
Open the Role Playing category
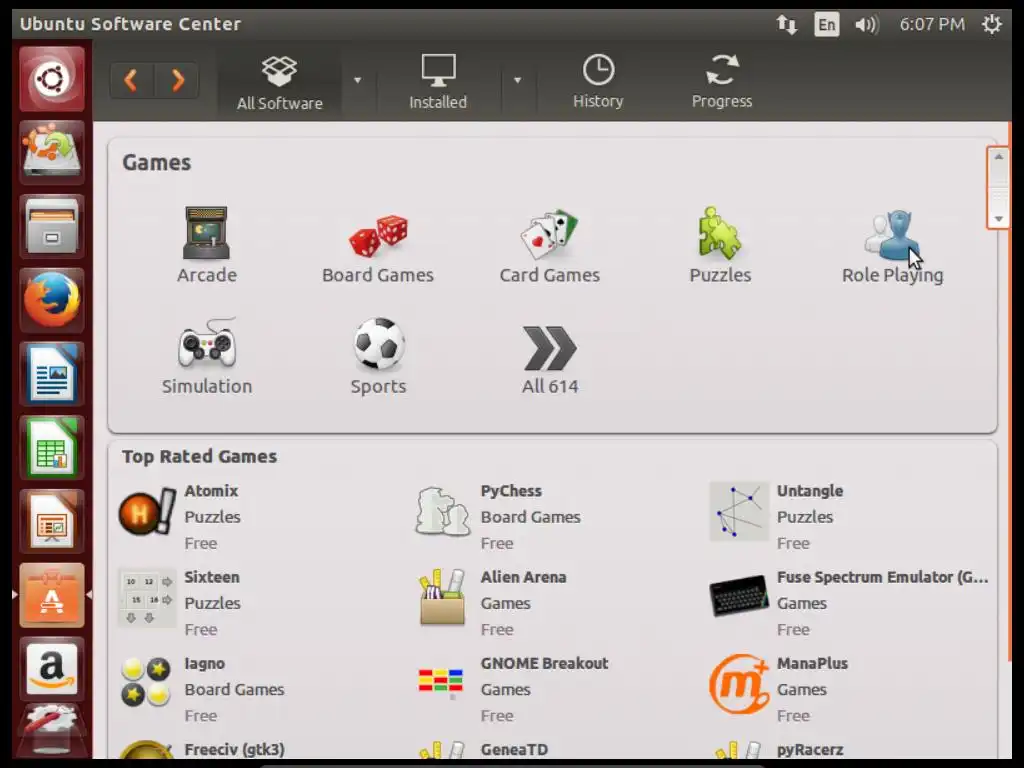[892, 246]
